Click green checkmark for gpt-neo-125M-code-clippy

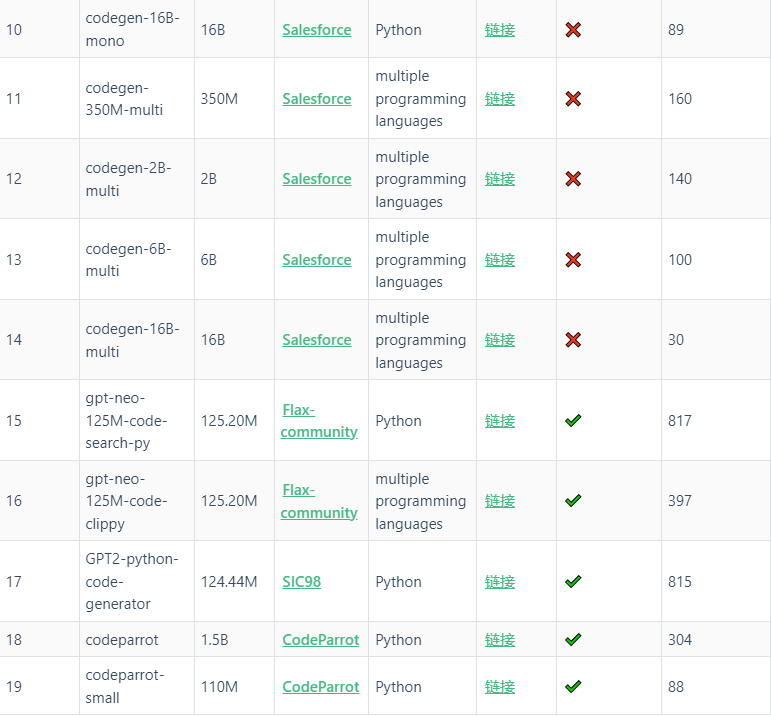click(573, 501)
